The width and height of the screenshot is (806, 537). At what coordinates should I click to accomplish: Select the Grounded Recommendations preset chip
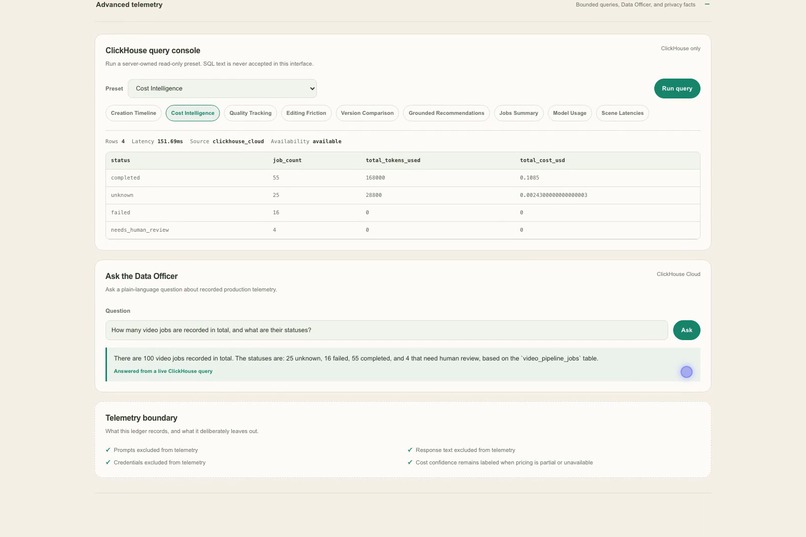[446, 113]
